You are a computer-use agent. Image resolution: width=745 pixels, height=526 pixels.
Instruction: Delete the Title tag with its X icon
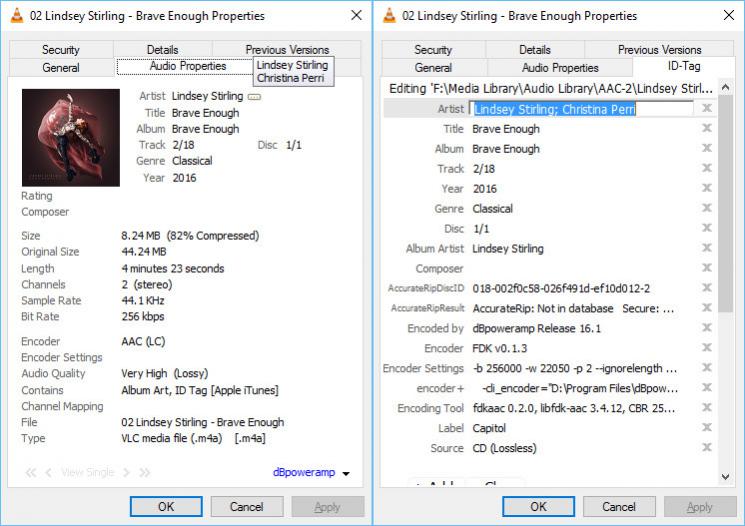pos(707,129)
